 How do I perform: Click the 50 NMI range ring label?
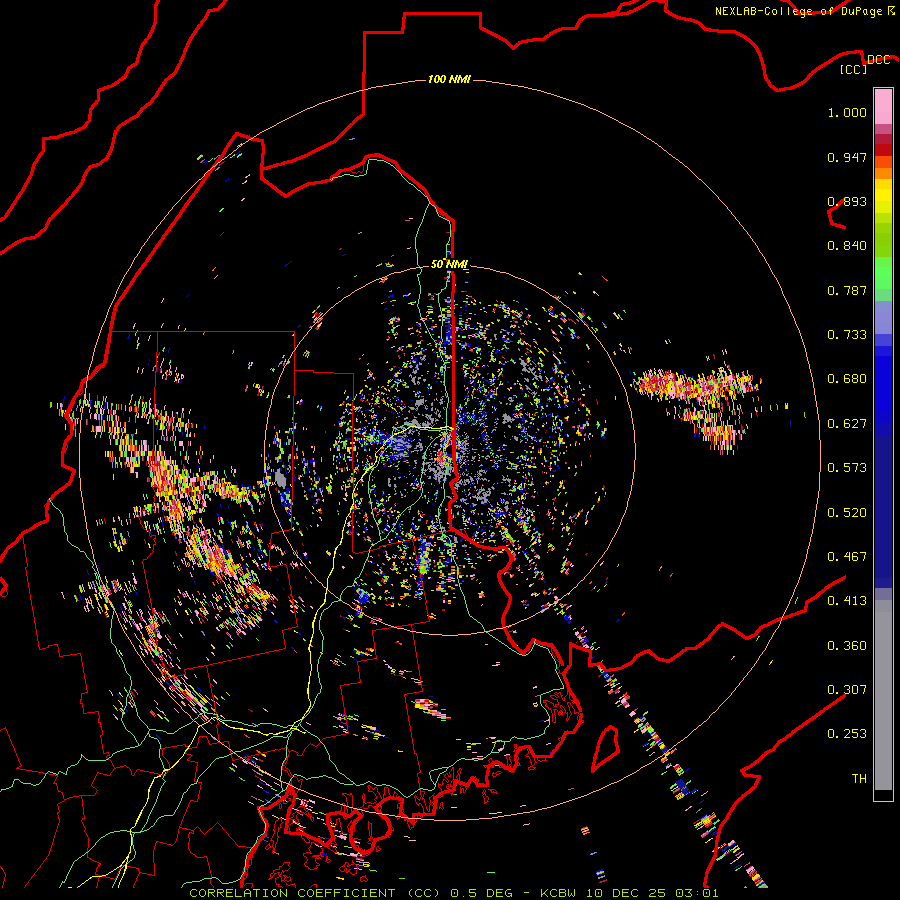click(449, 264)
